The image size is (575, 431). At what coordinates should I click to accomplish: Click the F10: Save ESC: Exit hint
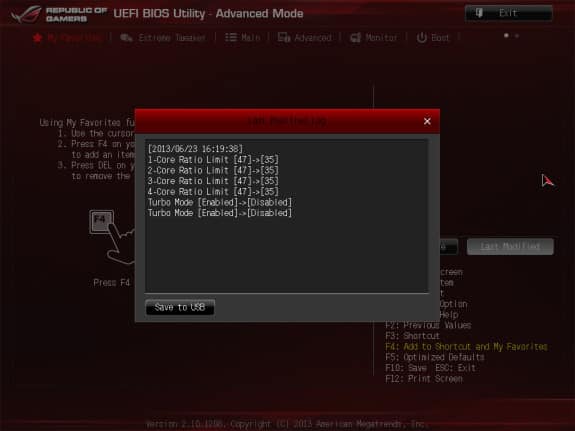431,368
